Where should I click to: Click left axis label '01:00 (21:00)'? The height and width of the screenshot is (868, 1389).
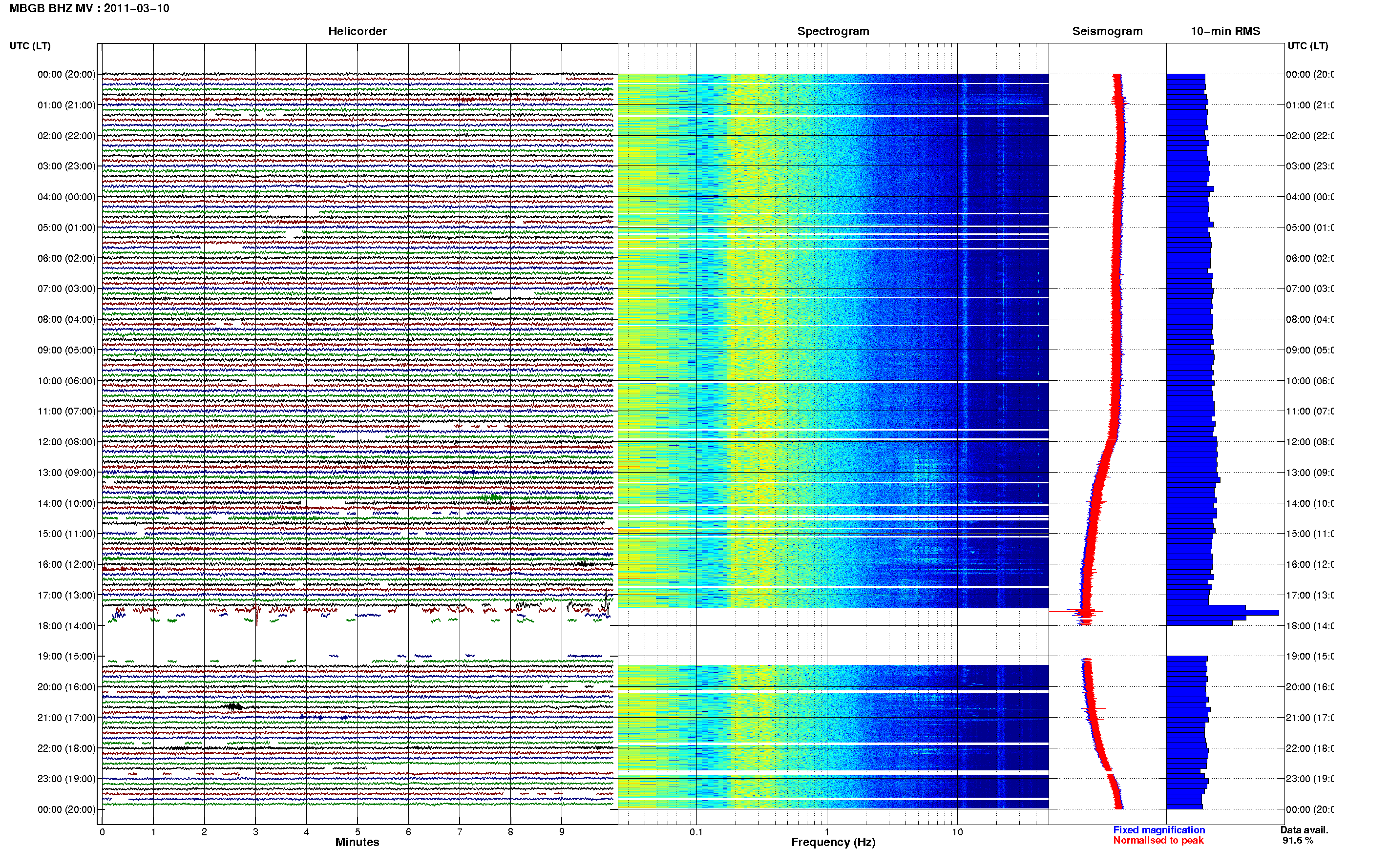66,105
